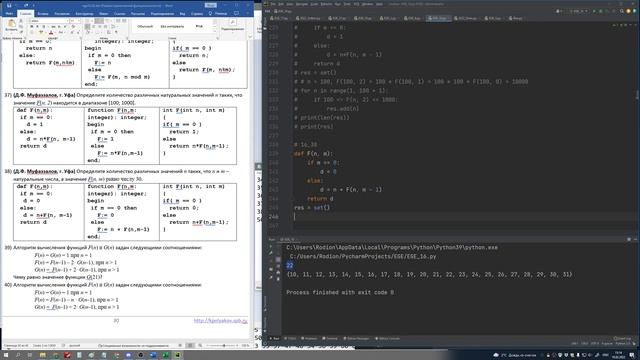Click the Find magnifier in Word ribbon
This screenshot has height=360, width=640.
[233, 22]
